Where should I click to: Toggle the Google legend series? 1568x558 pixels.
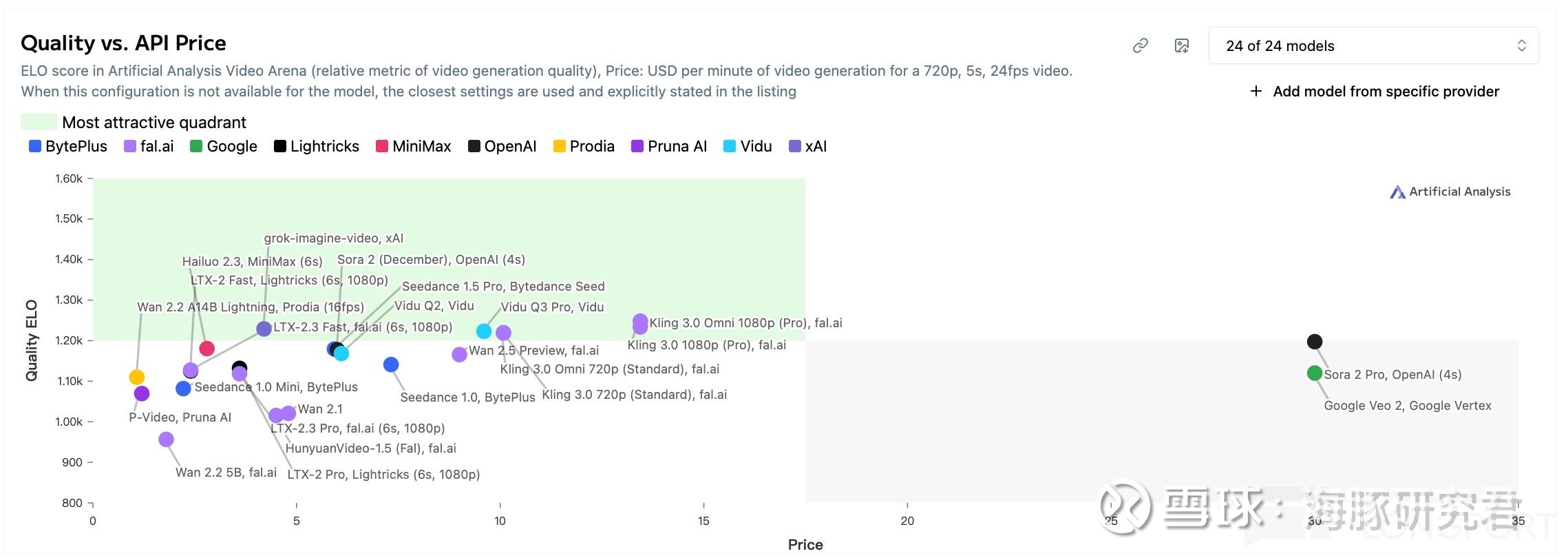coord(224,146)
